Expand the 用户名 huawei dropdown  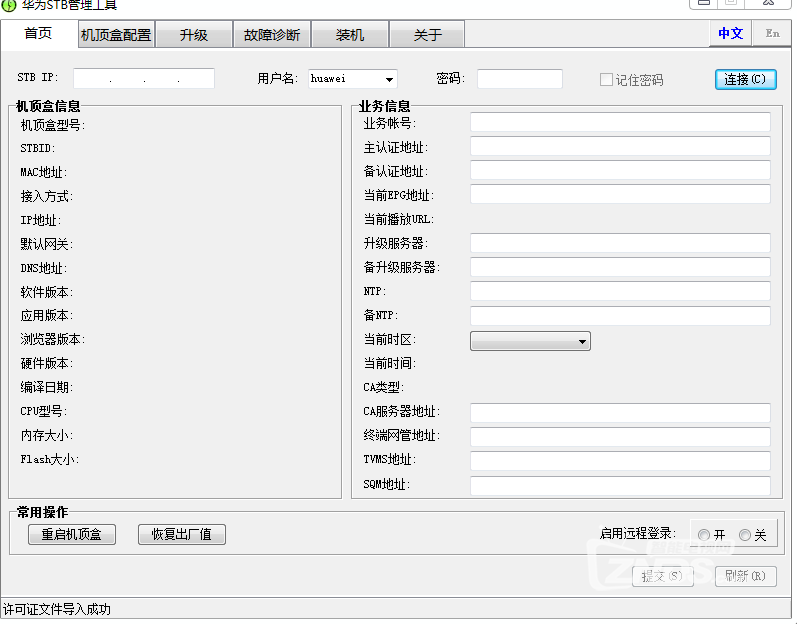coord(389,79)
